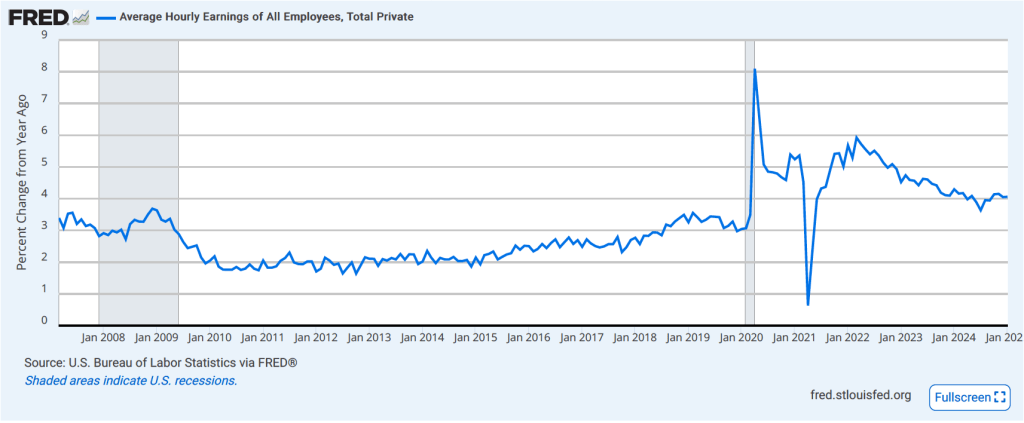Click the U.S. Bureau of Labor Statistics source text
Screen dimensions: 1024x423
pos(174,362)
